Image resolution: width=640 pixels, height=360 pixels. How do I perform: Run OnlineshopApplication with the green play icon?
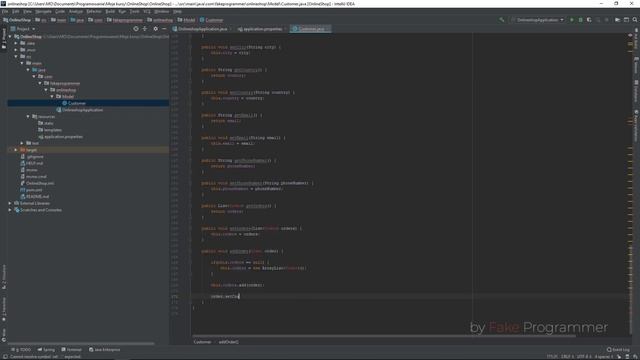[x=571, y=20]
